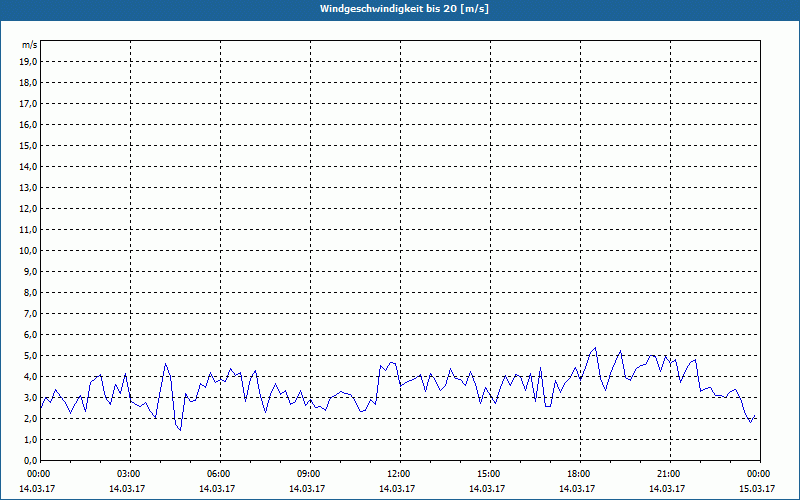Click the "m/s" unit label on the y-axis
The height and width of the screenshot is (500, 800).
(x=29, y=45)
